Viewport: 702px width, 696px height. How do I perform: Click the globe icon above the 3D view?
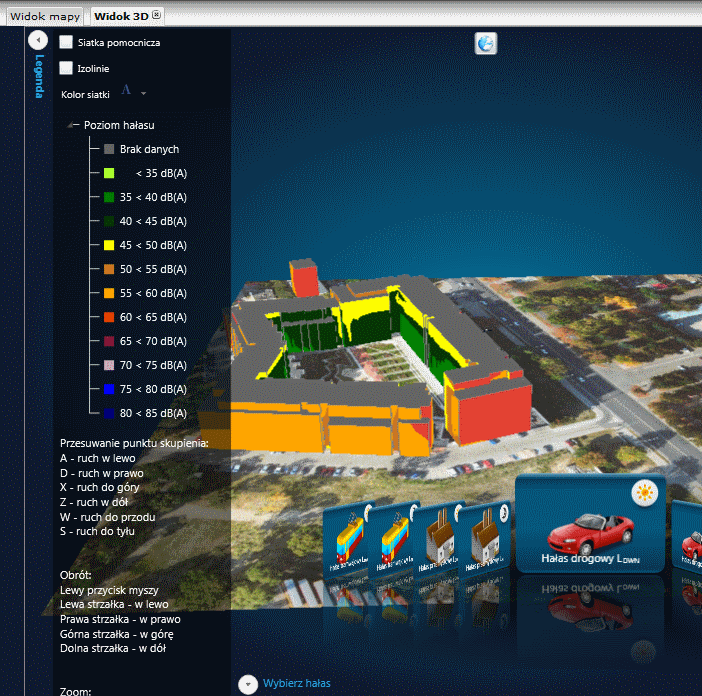pos(486,43)
